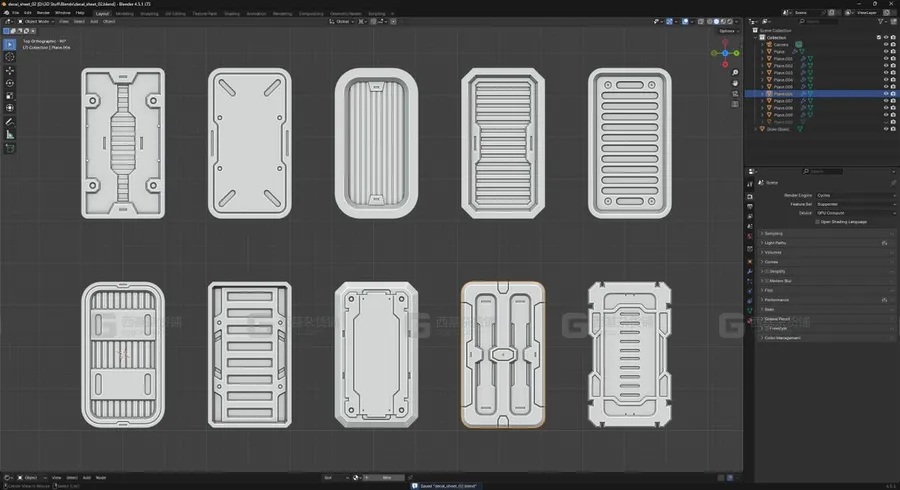Select the Annotate pencil tool
The height and width of the screenshot is (490, 900).
coord(10,122)
